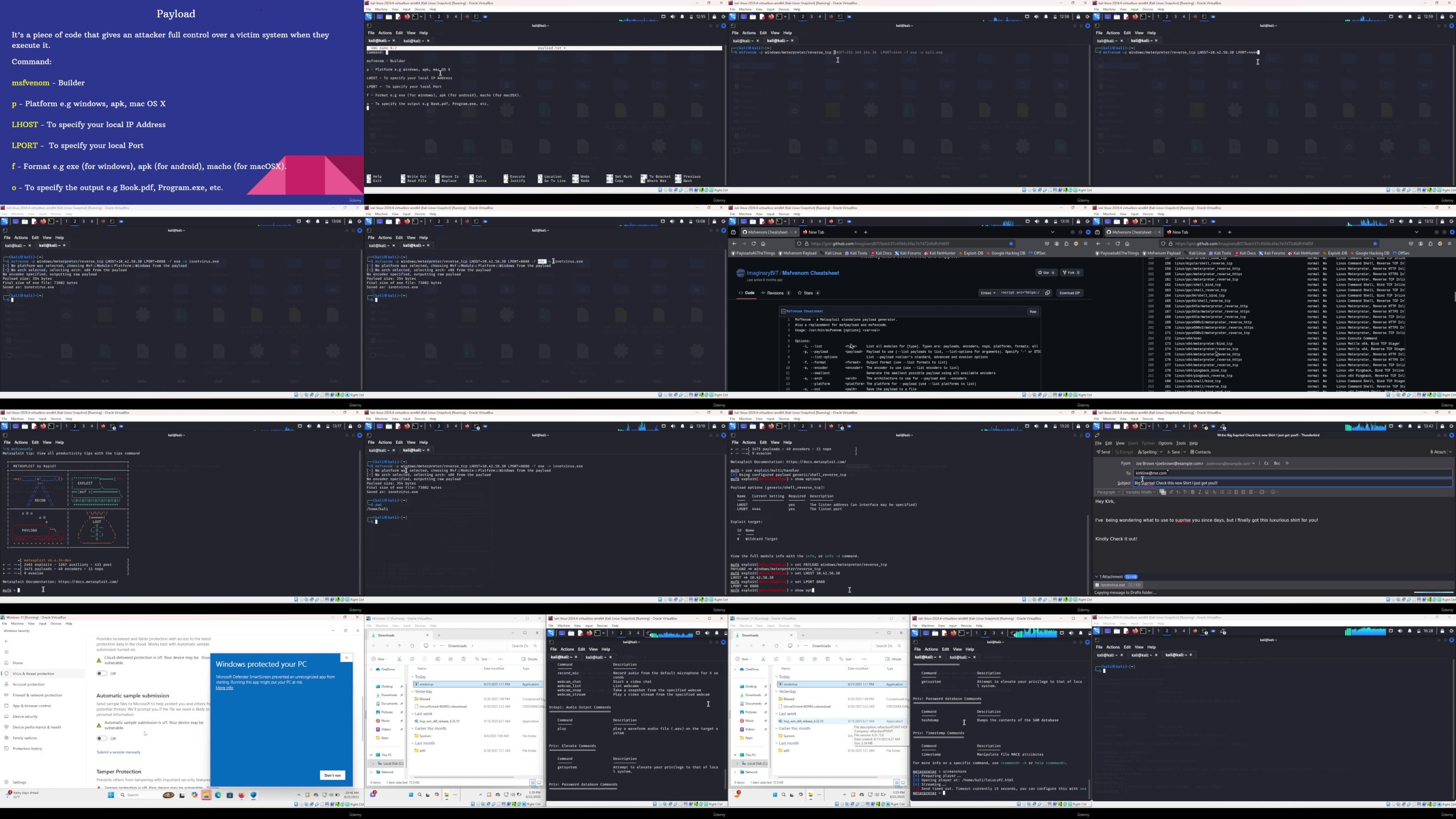Open the Embed dropdown on the gist page

988,293
